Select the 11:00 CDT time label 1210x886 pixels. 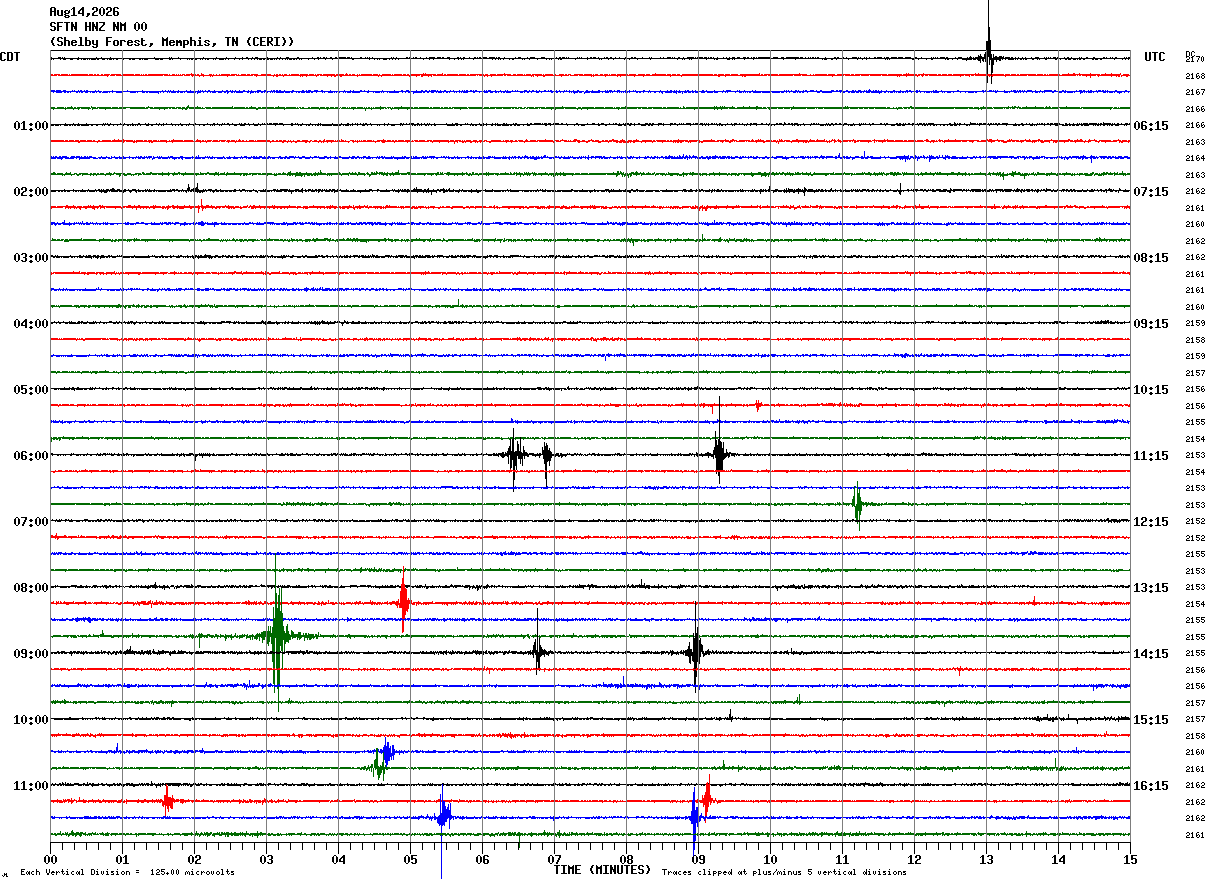[x=31, y=786]
